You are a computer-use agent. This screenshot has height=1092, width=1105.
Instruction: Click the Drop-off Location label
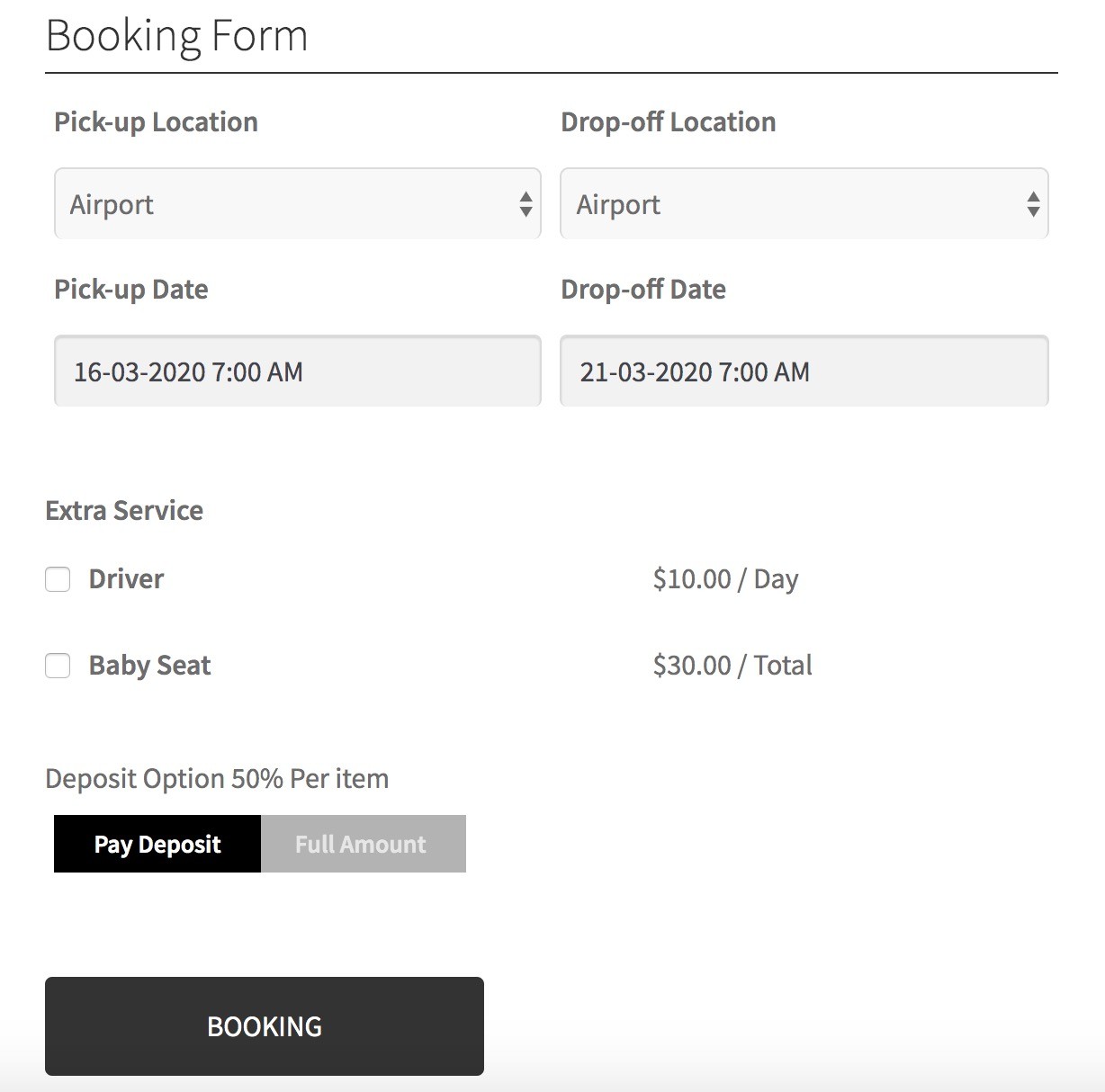click(668, 121)
